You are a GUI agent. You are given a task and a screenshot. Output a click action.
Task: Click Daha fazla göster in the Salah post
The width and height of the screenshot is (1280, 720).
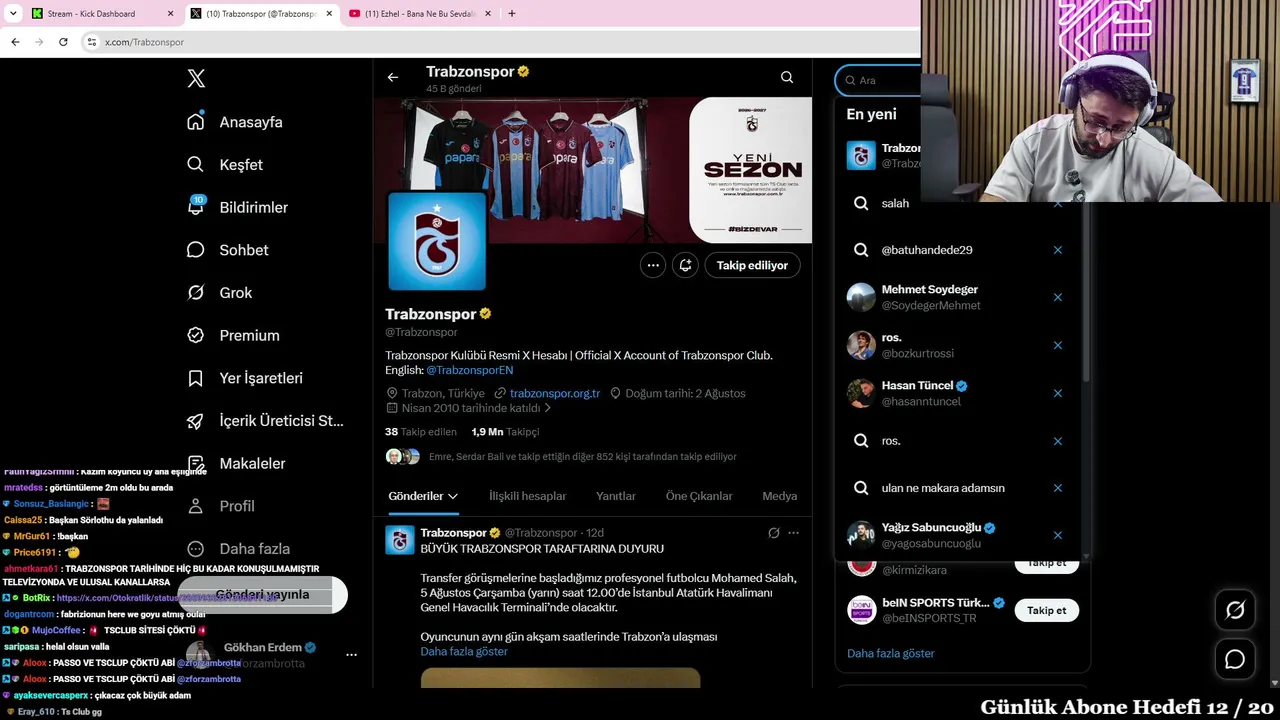(x=464, y=651)
